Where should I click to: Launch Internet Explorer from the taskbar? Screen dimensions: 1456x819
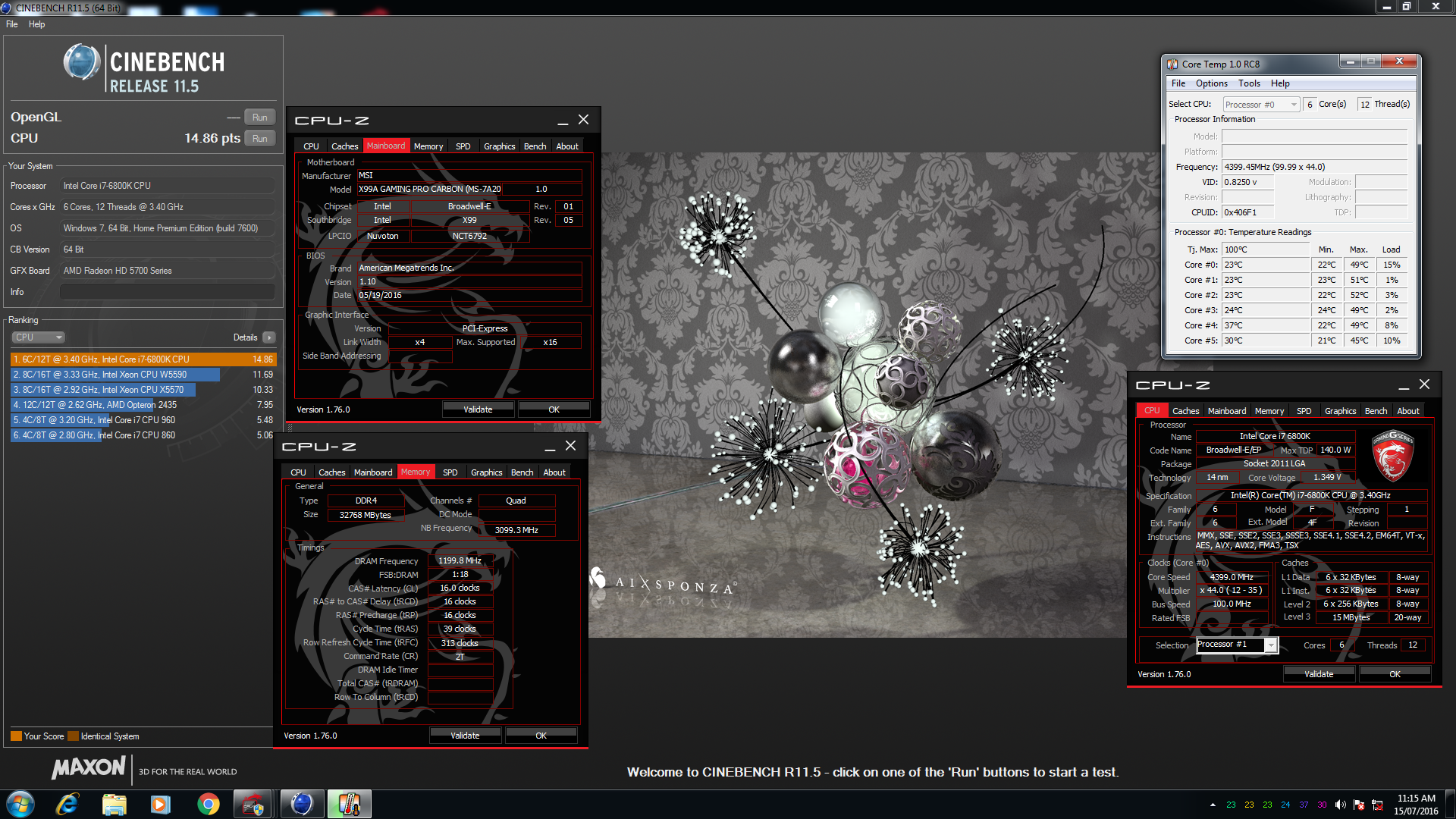pos(67,804)
